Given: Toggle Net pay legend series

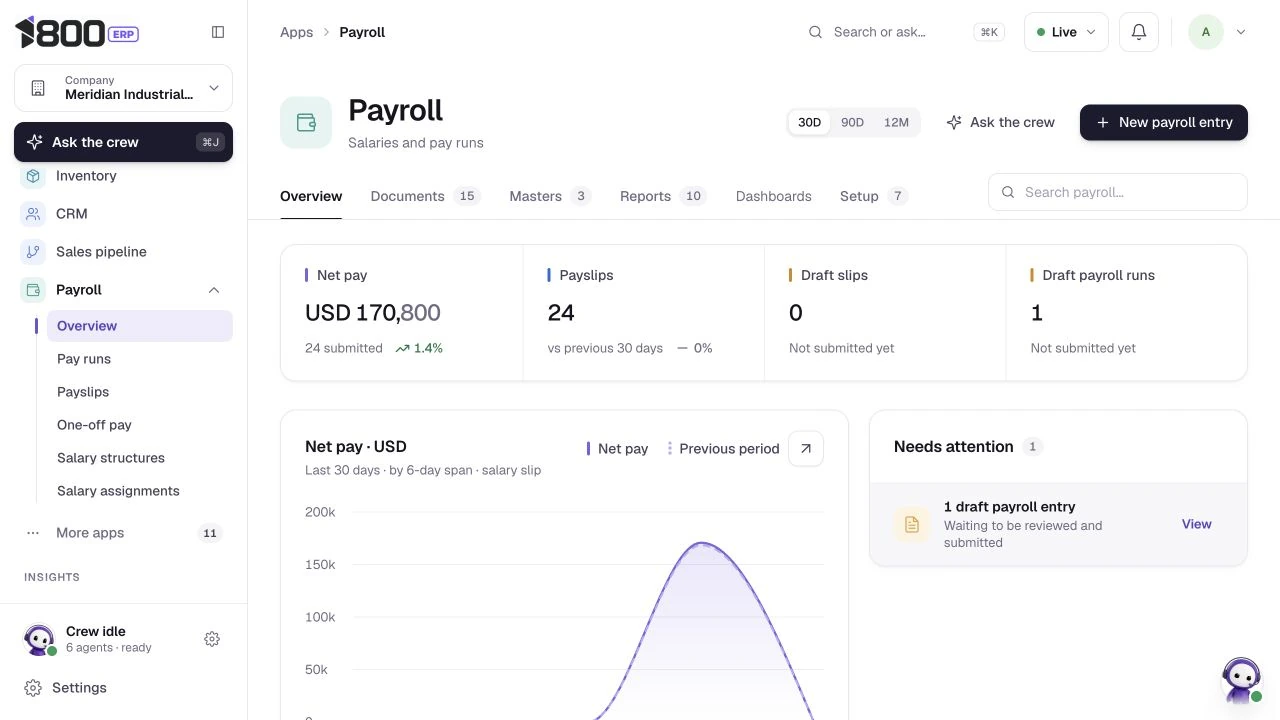Looking at the screenshot, I should [617, 449].
